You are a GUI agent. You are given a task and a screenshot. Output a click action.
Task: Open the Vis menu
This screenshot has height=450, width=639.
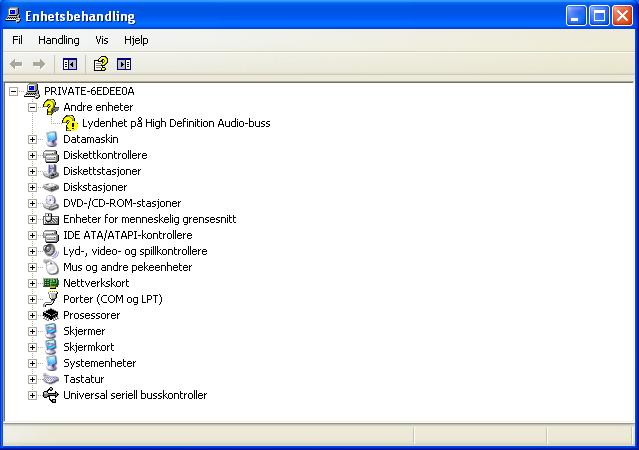point(101,40)
